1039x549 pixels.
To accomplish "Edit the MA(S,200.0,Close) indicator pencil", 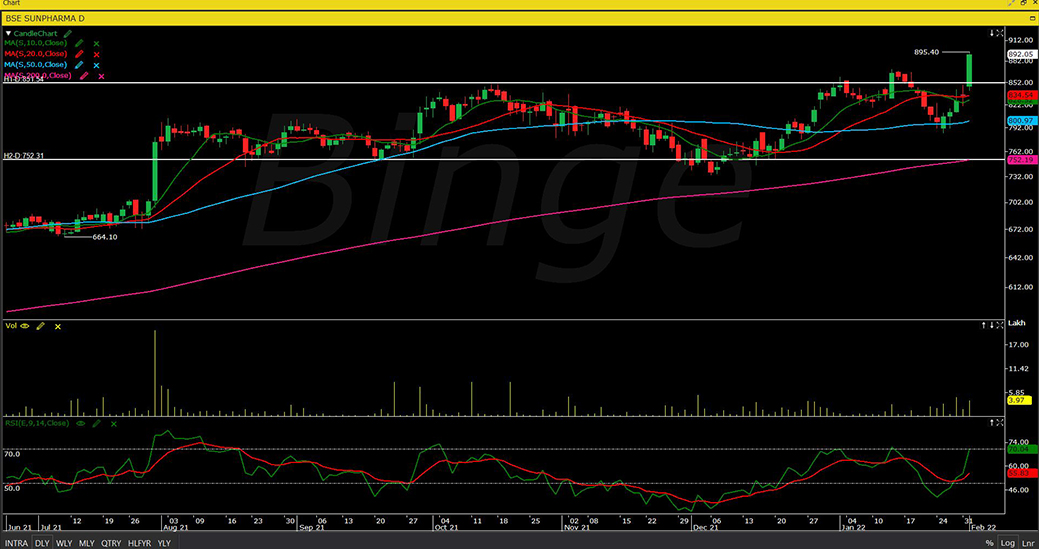I will tap(84, 76).
